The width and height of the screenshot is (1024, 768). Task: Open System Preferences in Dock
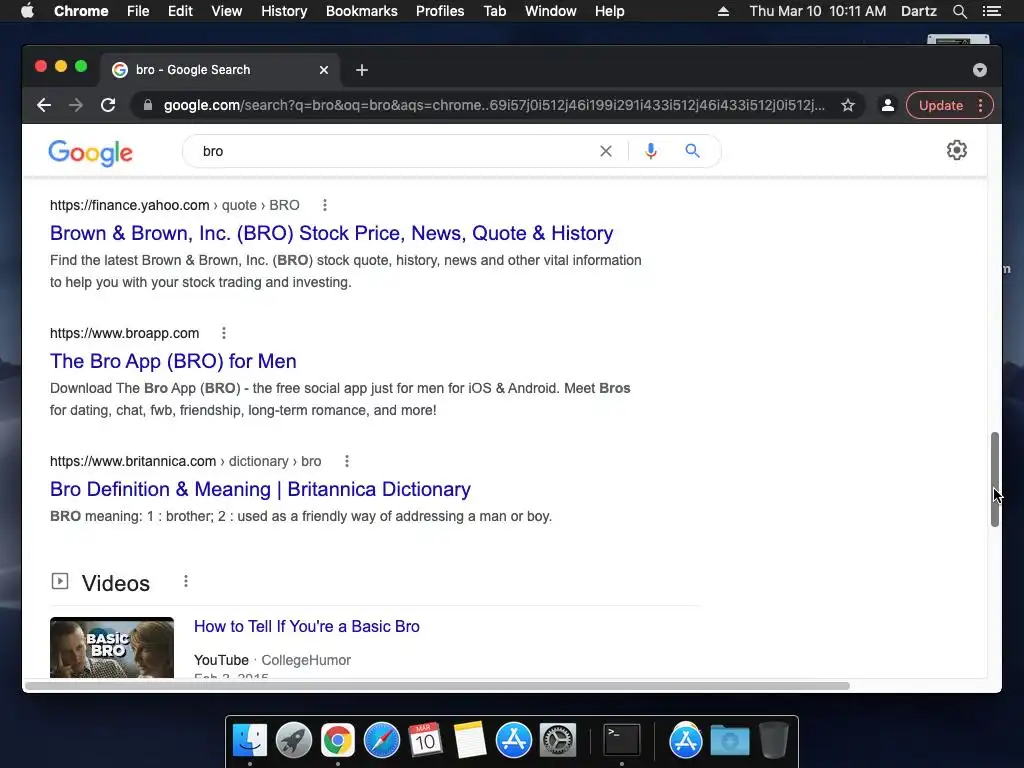pos(557,741)
